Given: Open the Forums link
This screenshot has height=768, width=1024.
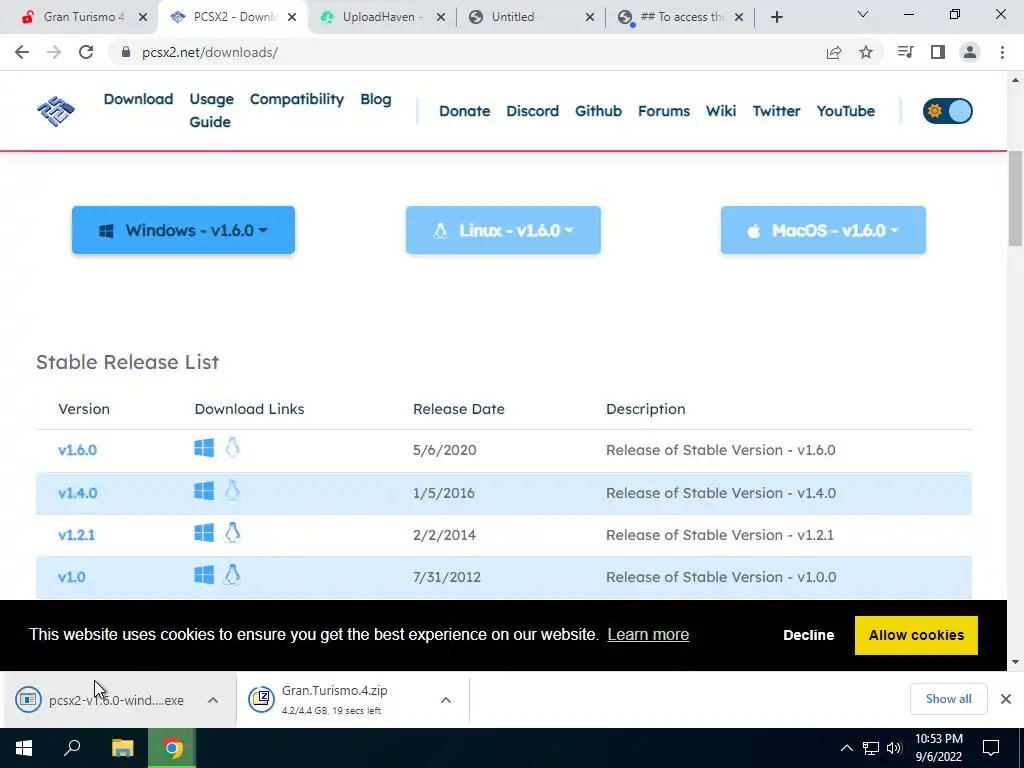Looking at the screenshot, I should pos(664,111).
